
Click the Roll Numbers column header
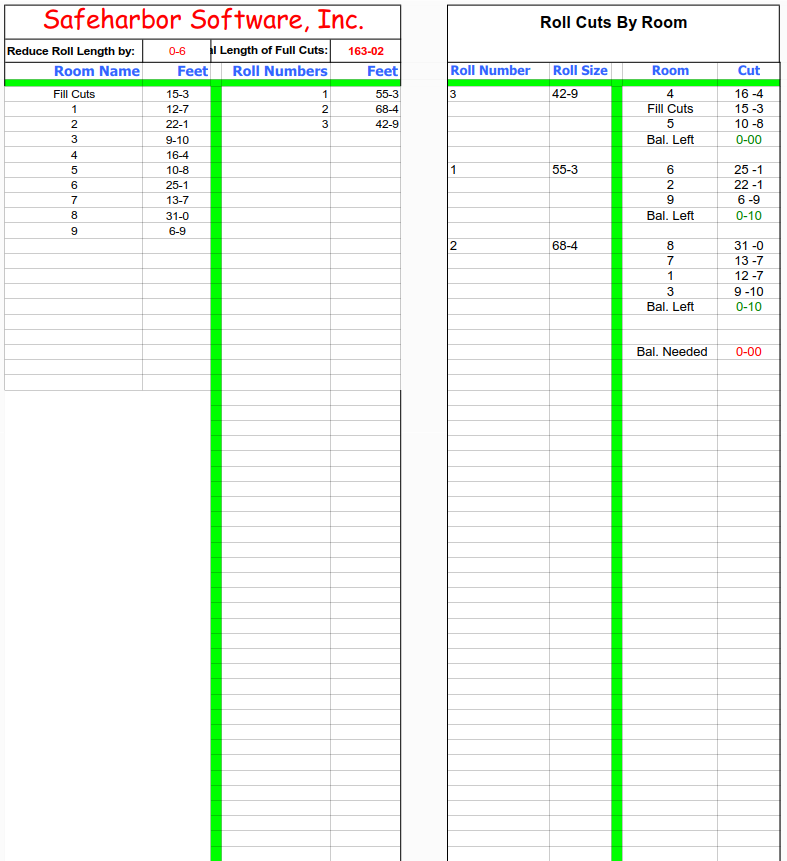click(279, 71)
